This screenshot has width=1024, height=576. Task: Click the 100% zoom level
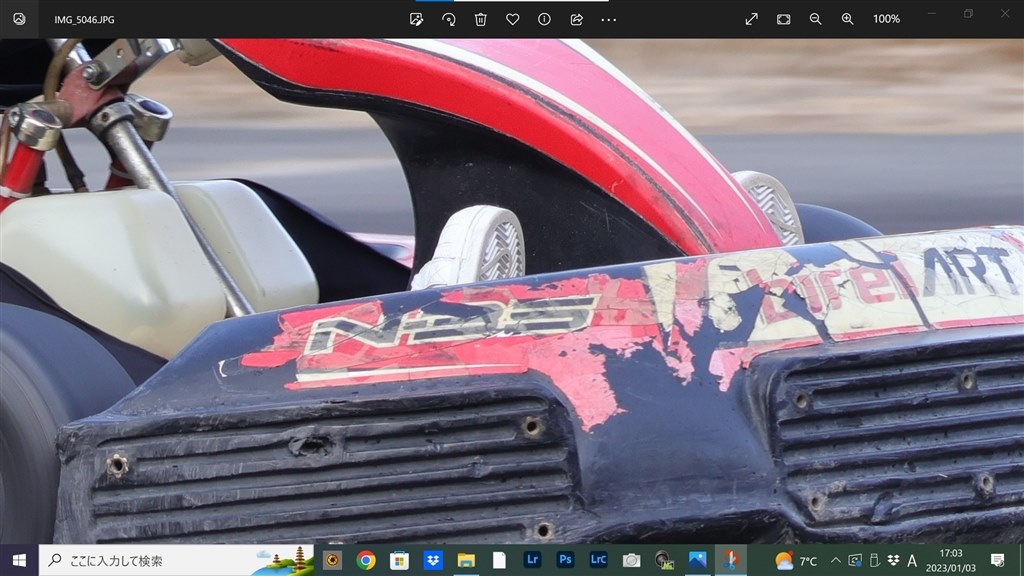pyautogui.click(x=886, y=19)
